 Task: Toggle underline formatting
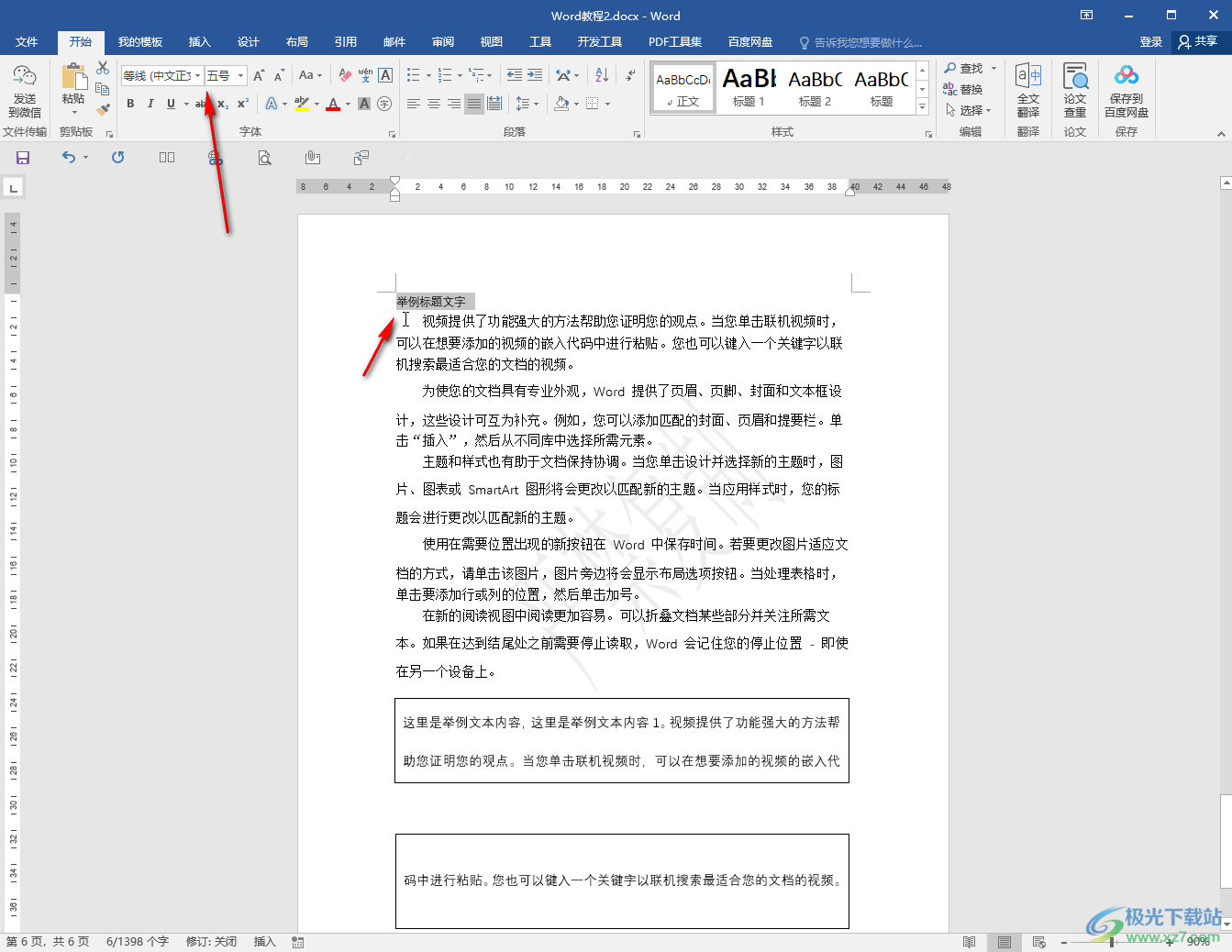click(171, 104)
